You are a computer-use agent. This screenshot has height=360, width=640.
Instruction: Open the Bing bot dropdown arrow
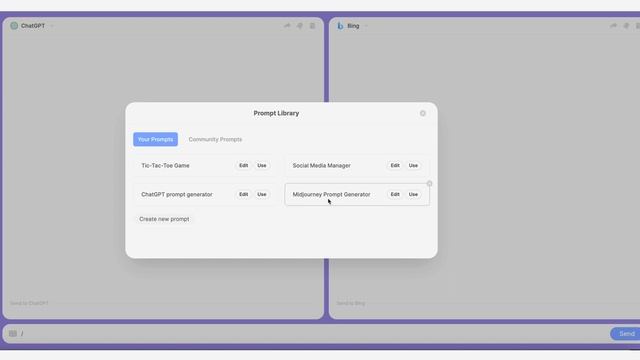pos(366,26)
